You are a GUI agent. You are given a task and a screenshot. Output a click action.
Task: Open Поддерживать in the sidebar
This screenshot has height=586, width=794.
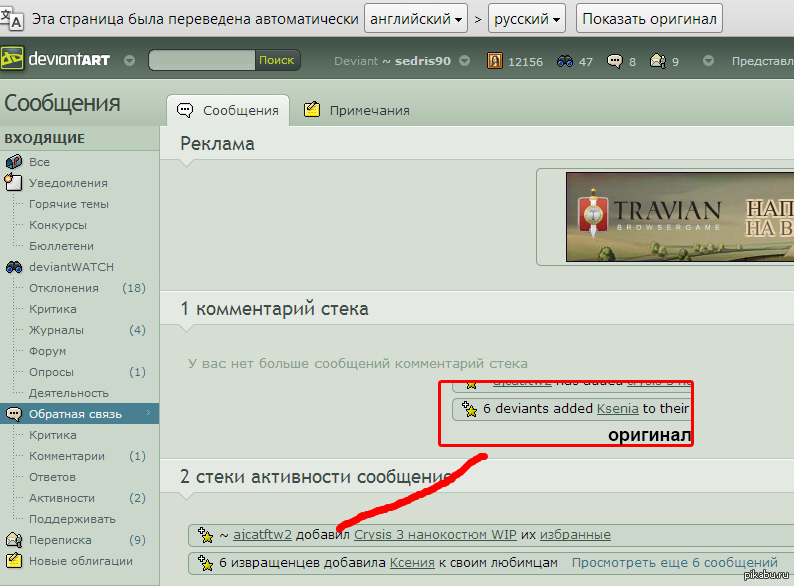[72, 519]
